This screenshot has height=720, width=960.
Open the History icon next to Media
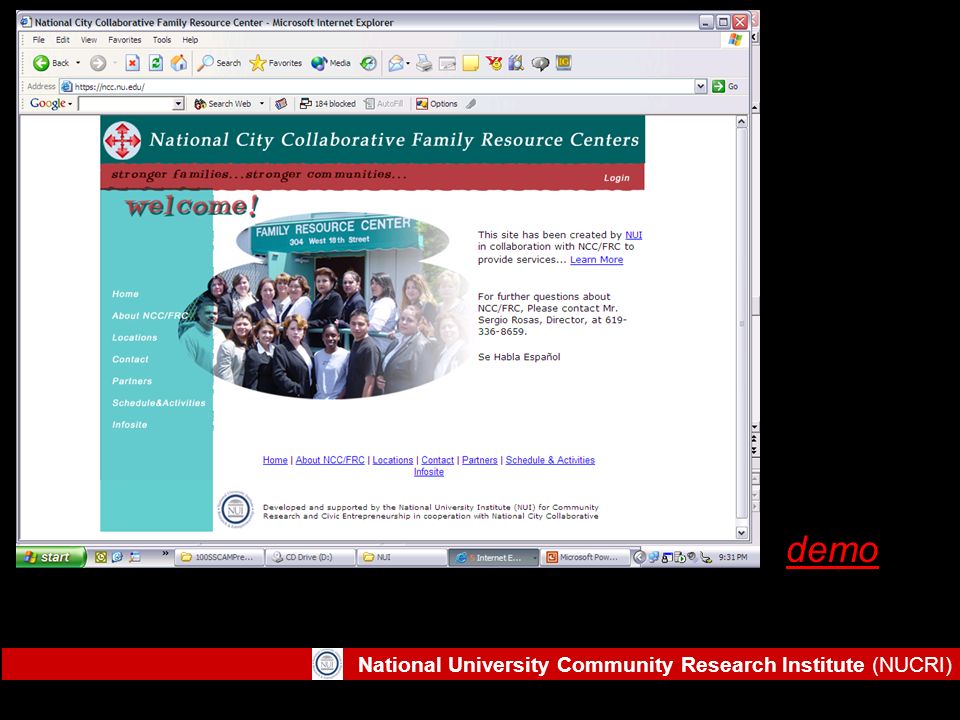pyautogui.click(x=368, y=63)
